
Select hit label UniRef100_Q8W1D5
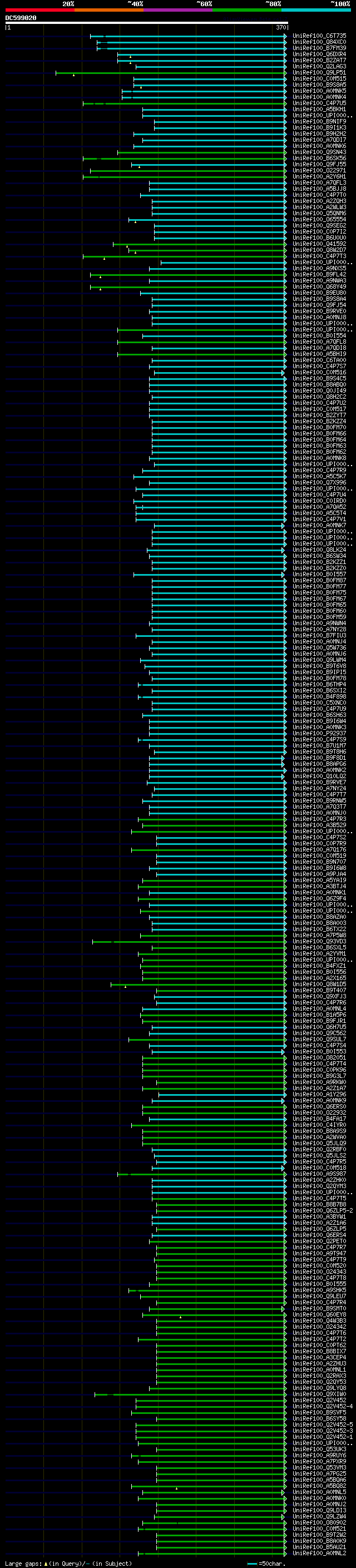[319, 985]
